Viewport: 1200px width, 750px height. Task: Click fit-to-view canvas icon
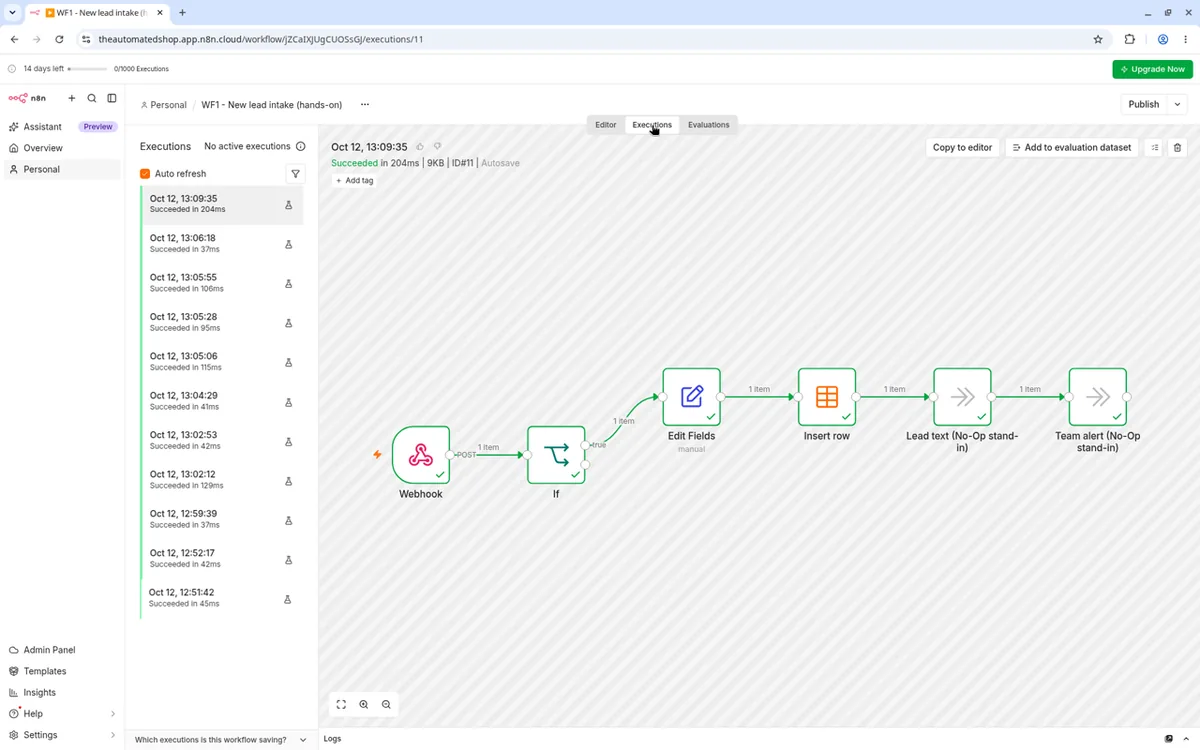point(341,704)
